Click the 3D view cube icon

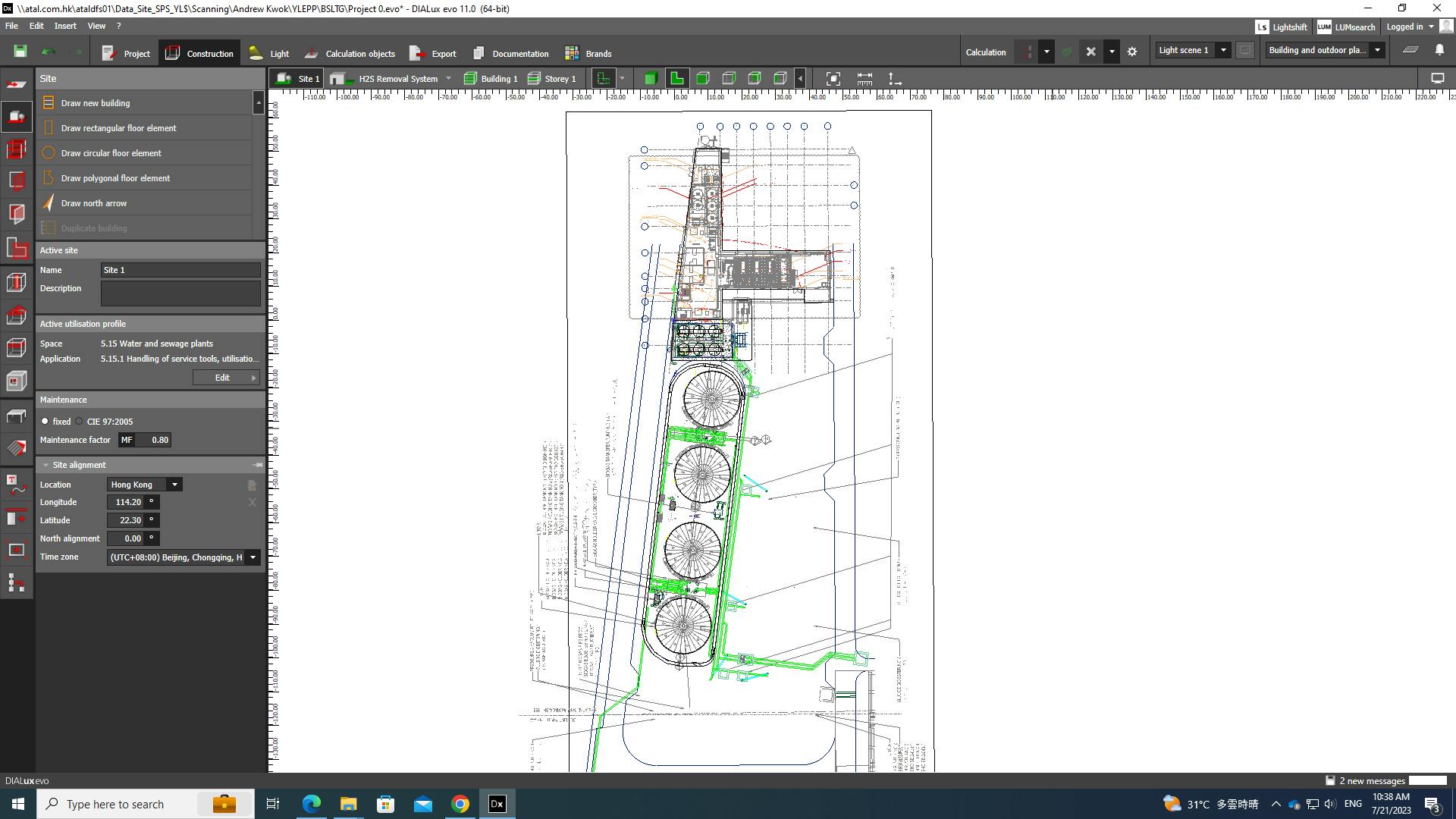pos(650,78)
